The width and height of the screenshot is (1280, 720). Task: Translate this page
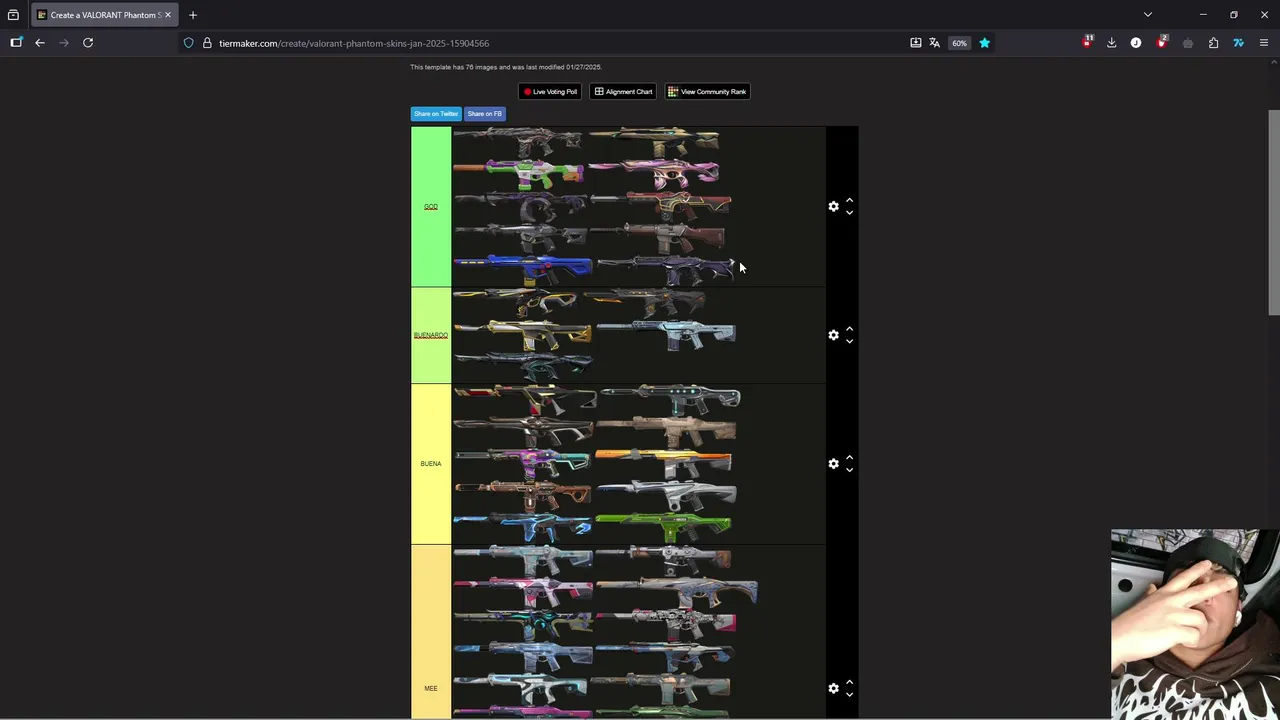click(x=934, y=43)
